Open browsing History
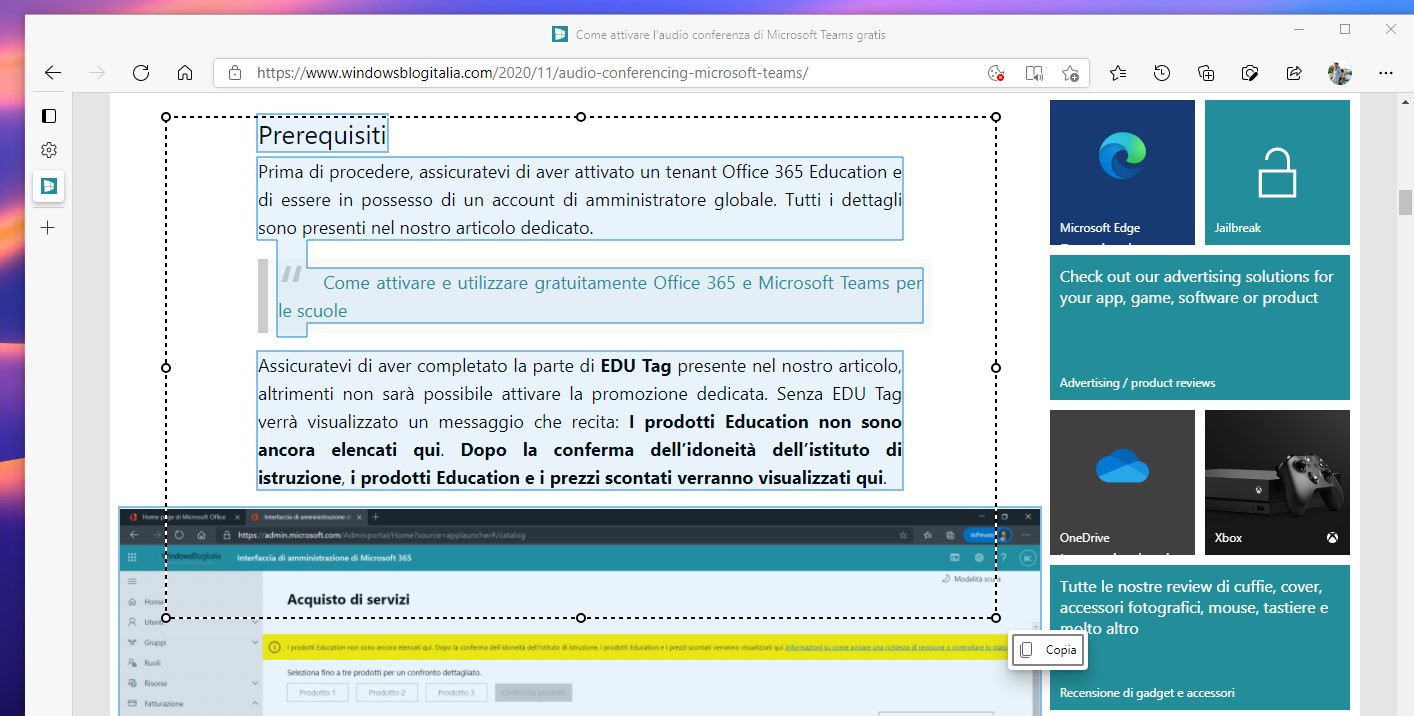 click(x=1162, y=73)
